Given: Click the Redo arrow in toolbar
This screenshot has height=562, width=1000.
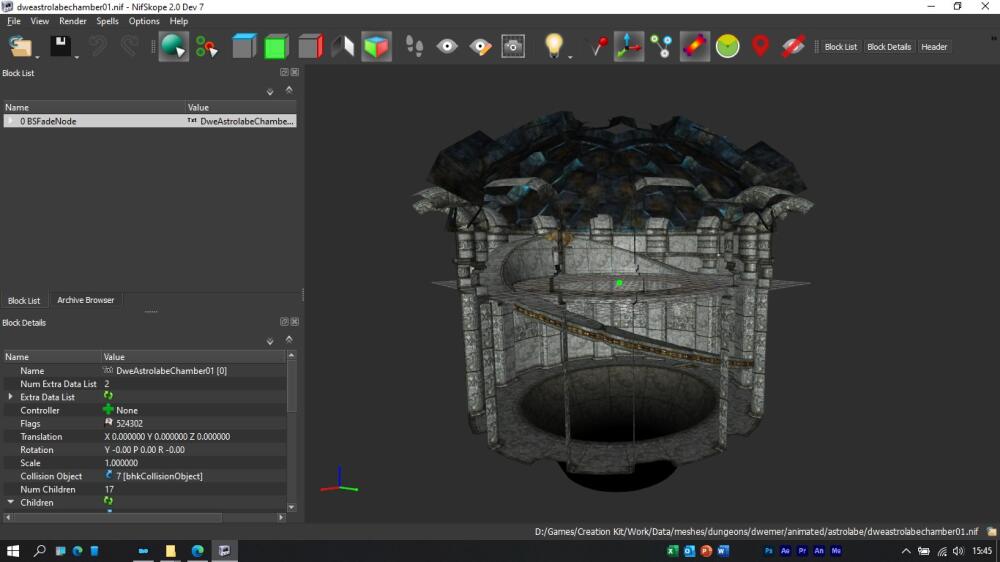Looking at the screenshot, I should (129, 46).
